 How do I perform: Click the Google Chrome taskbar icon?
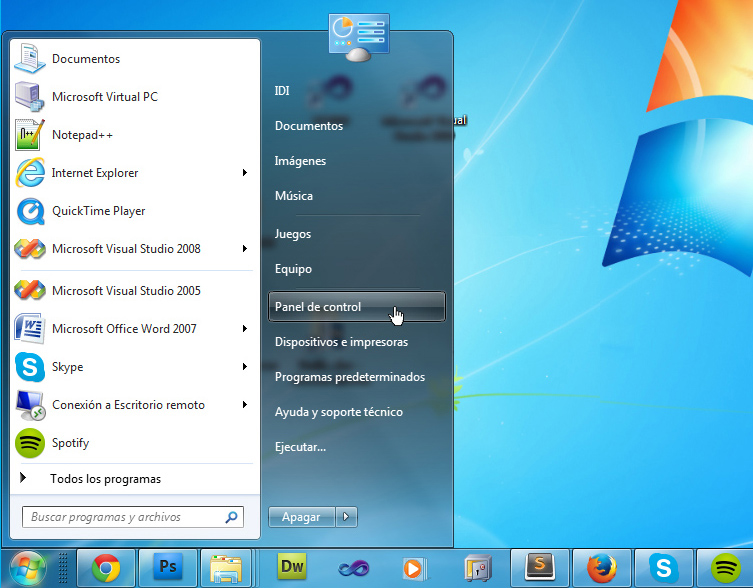tap(104, 568)
